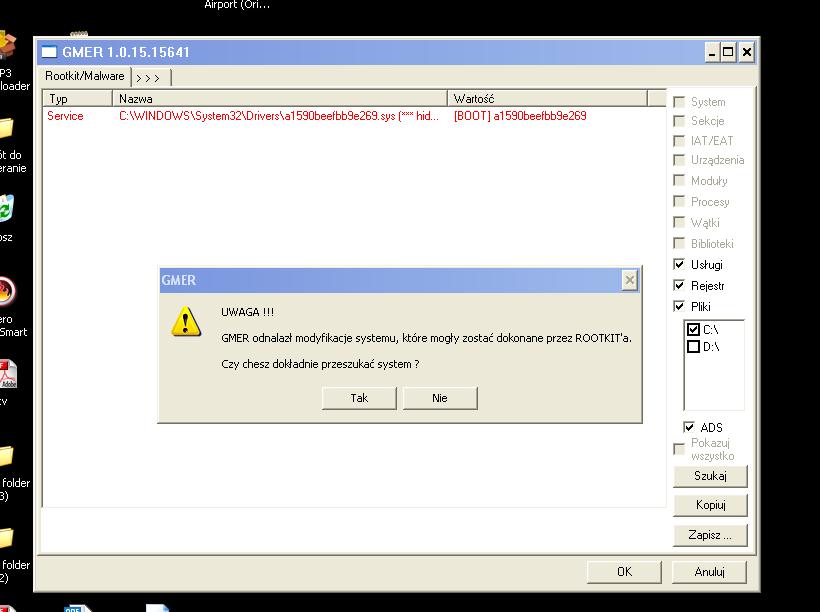The image size is (820, 612).
Task: Open the Rootkit/Malware tab
Action: tap(85, 76)
